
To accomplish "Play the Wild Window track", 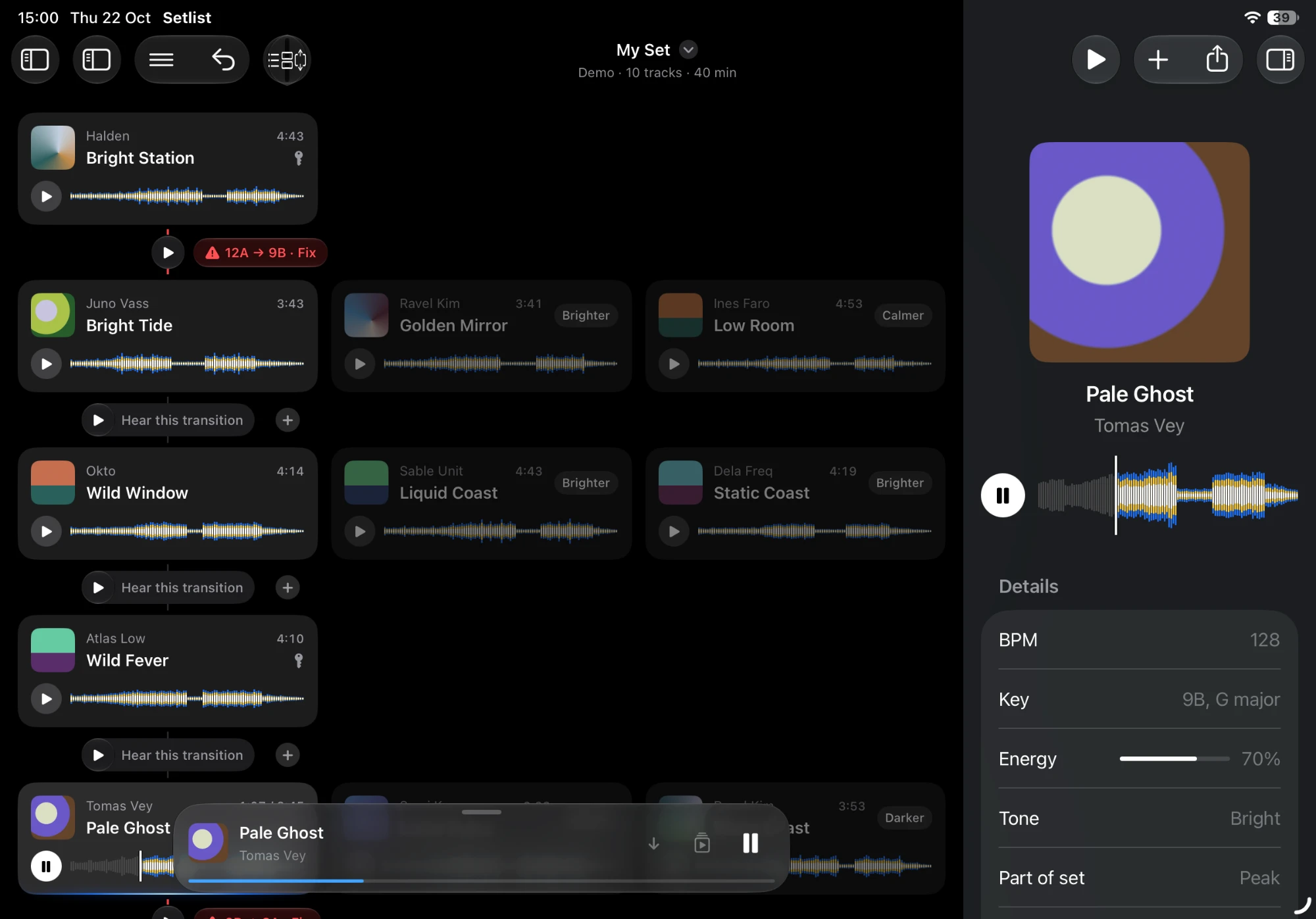I will tap(46, 531).
